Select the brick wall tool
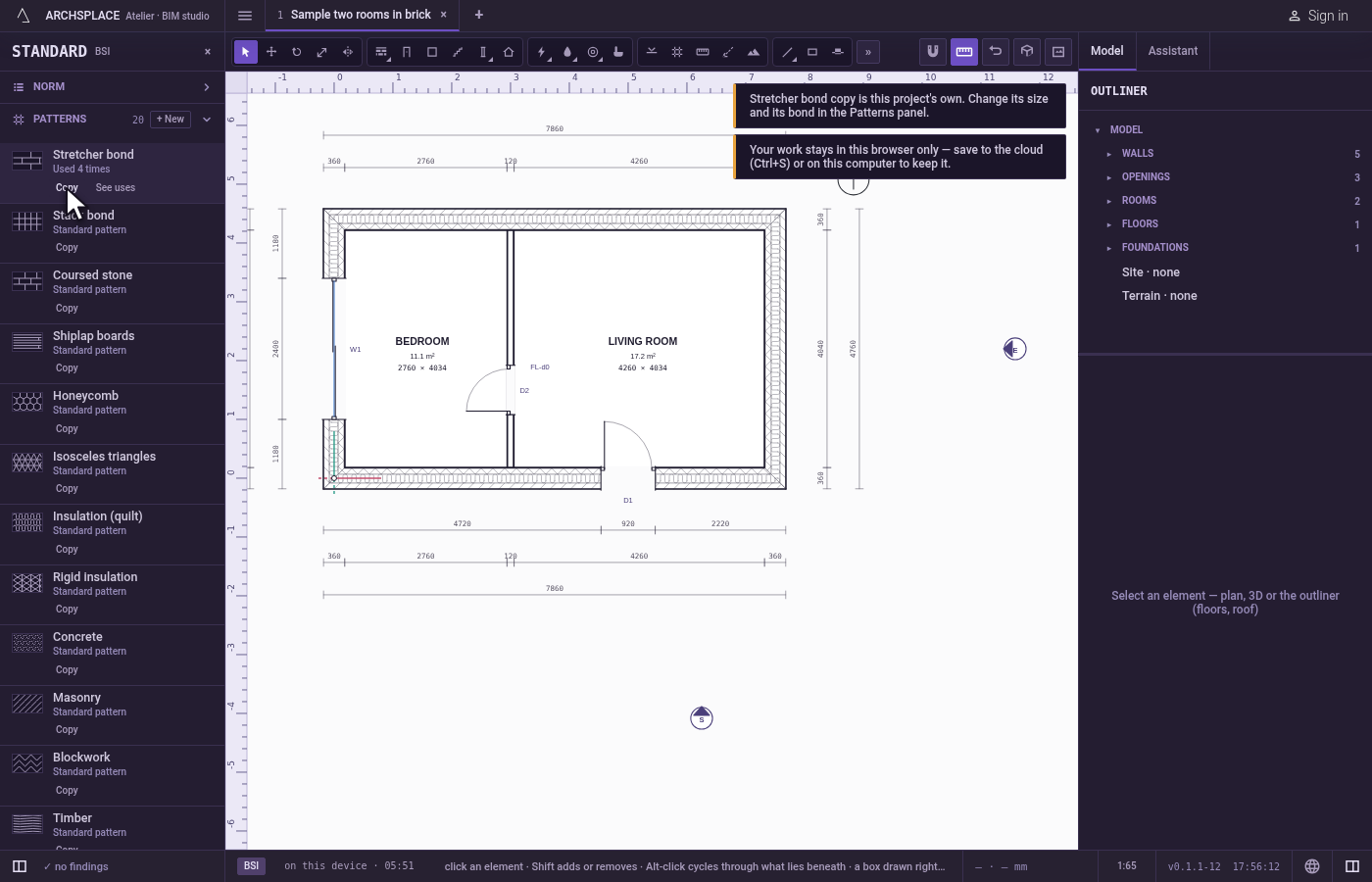This screenshot has width=1372, height=882. tap(381, 52)
